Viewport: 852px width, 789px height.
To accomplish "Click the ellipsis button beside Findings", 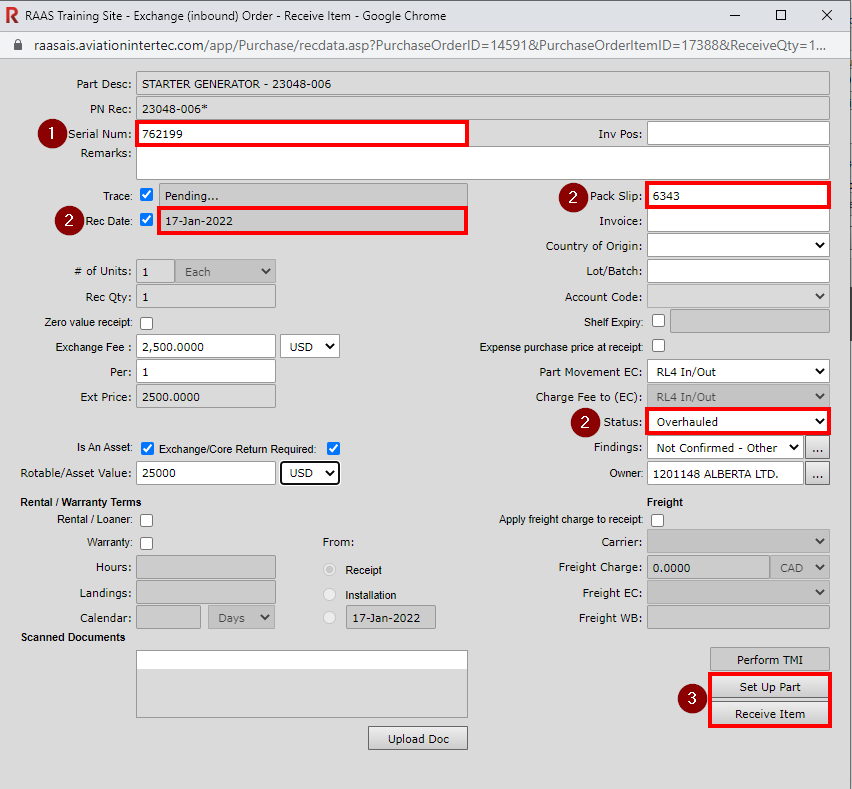I will pos(819,448).
